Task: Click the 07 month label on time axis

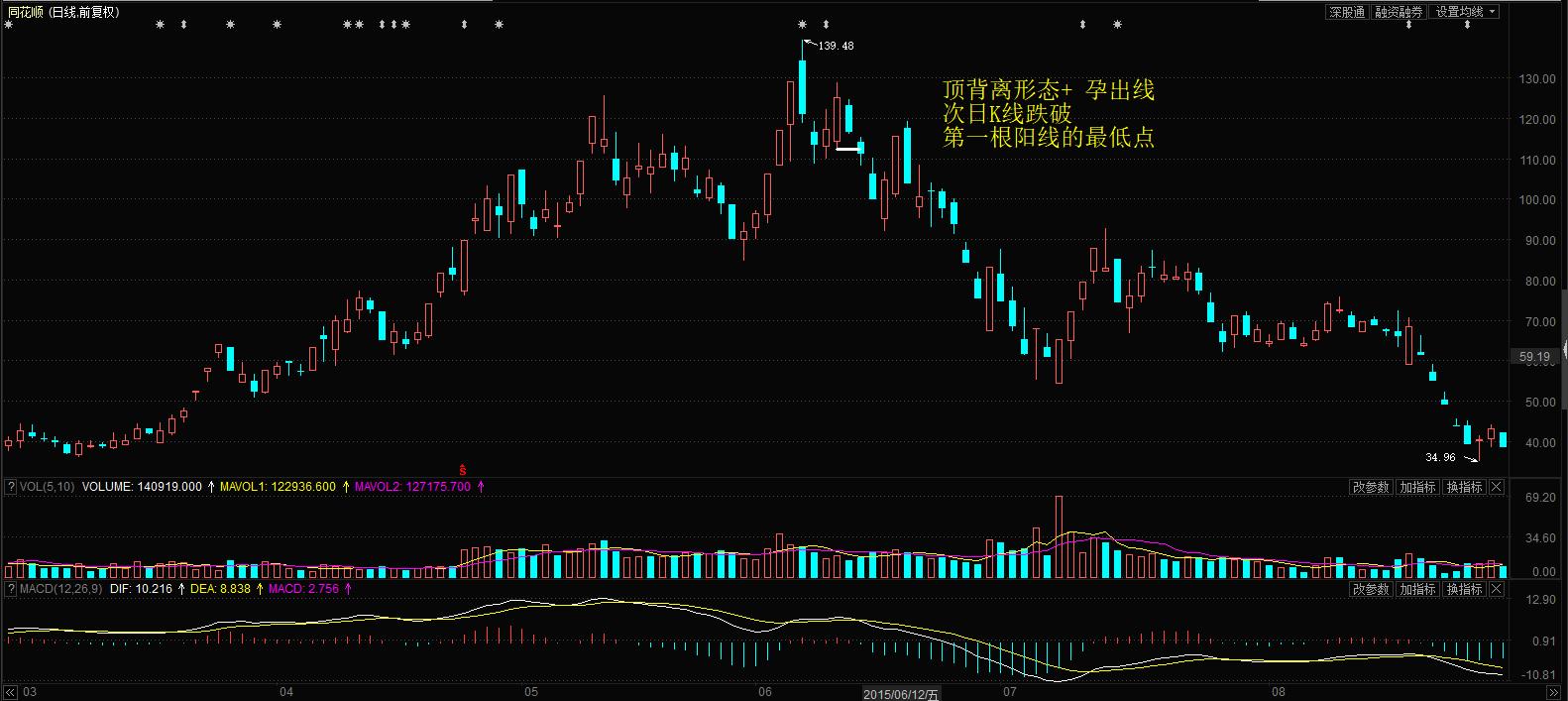Action: coord(1010,692)
